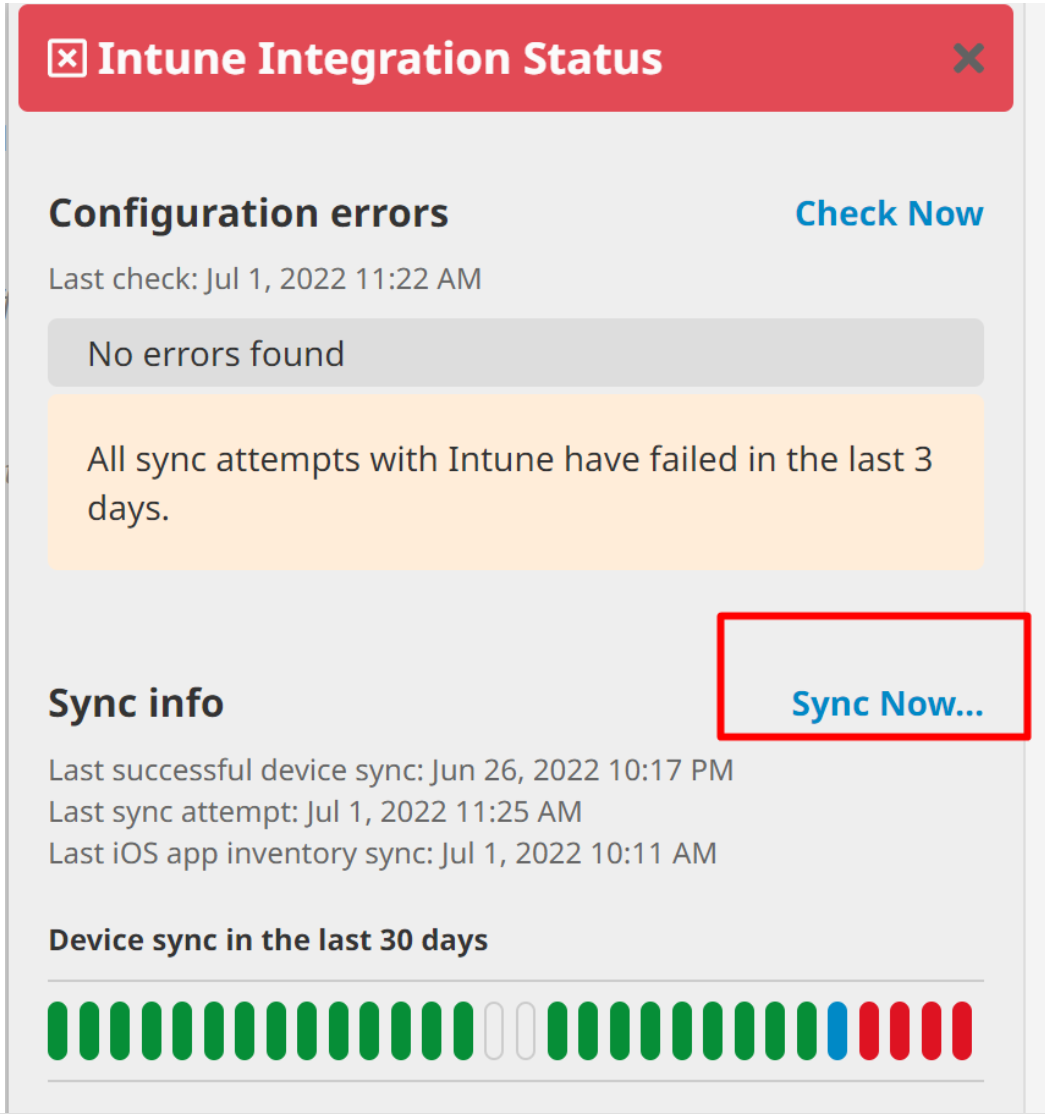Click the error status icon in header
Image resolution: width=1045 pixels, height=1114 pixels.
tap(67, 60)
